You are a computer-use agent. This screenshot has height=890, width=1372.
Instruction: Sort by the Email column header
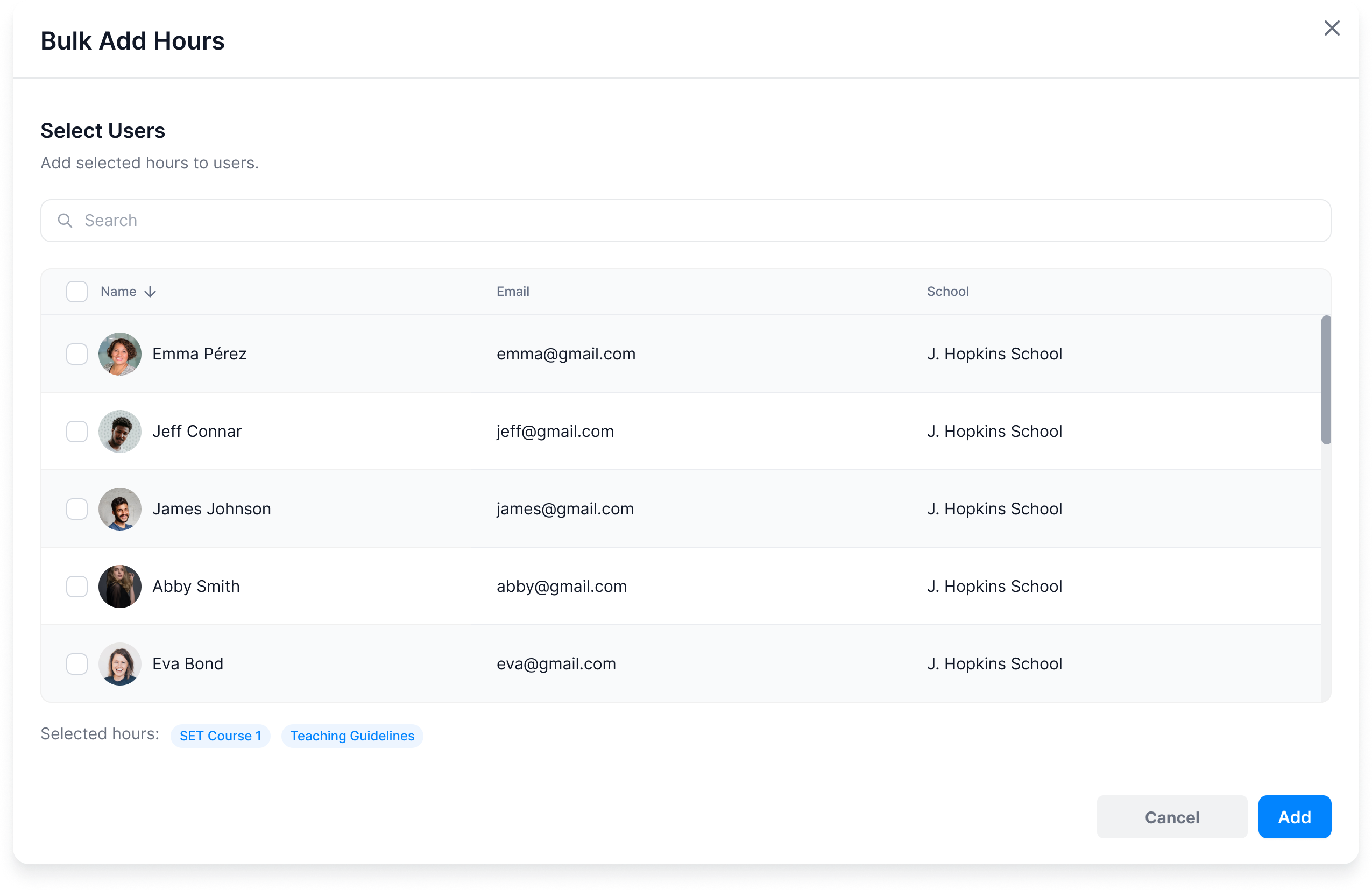[x=512, y=292]
